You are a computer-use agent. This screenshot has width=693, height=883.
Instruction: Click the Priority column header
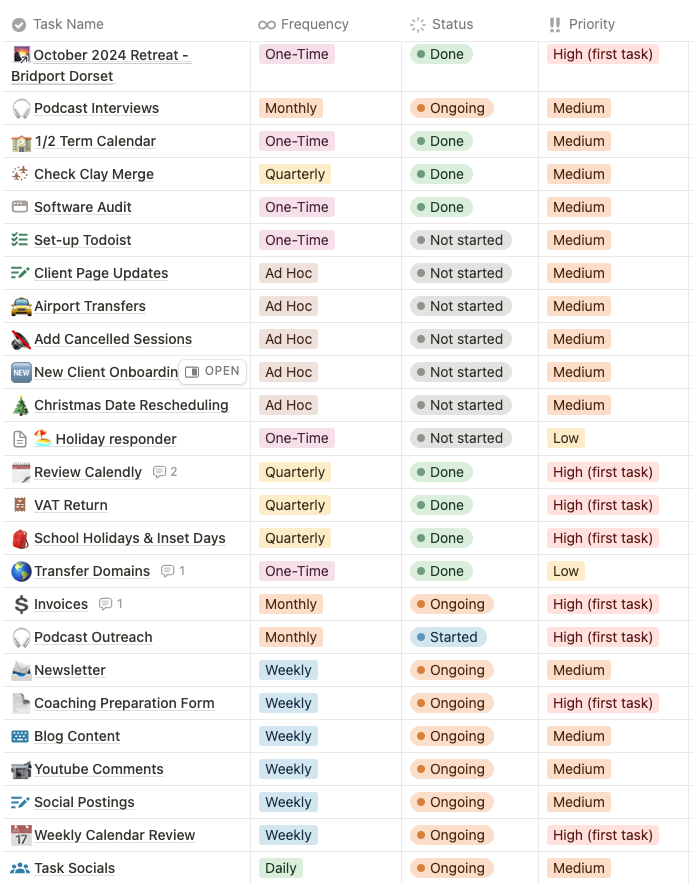[x=591, y=24]
